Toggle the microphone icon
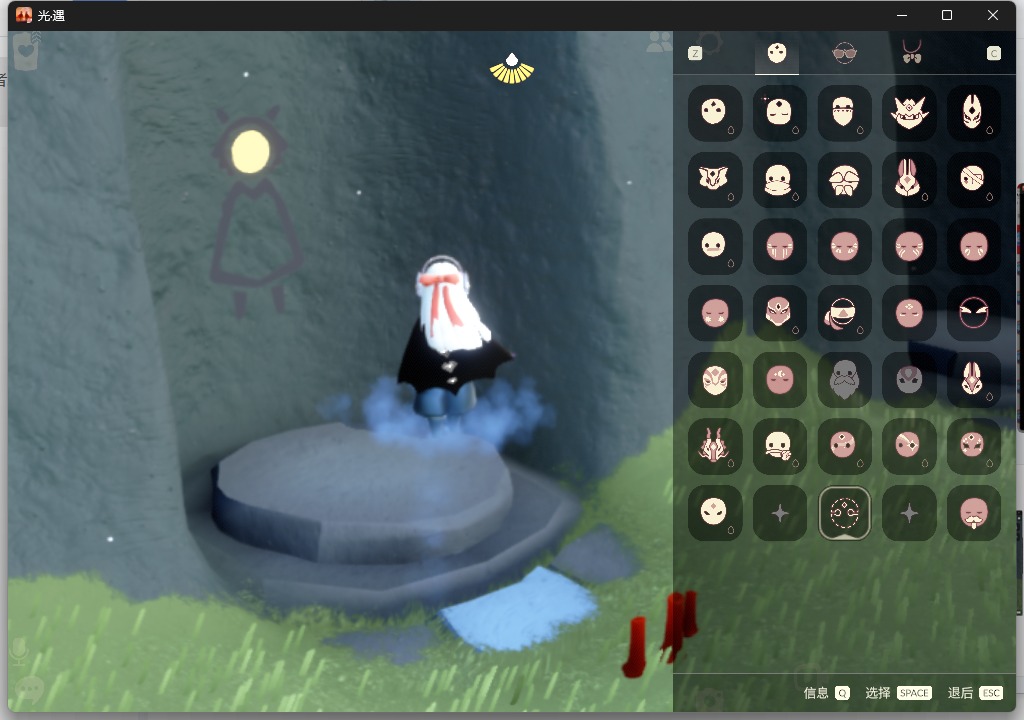This screenshot has width=1024, height=720. pyautogui.click(x=20, y=651)
